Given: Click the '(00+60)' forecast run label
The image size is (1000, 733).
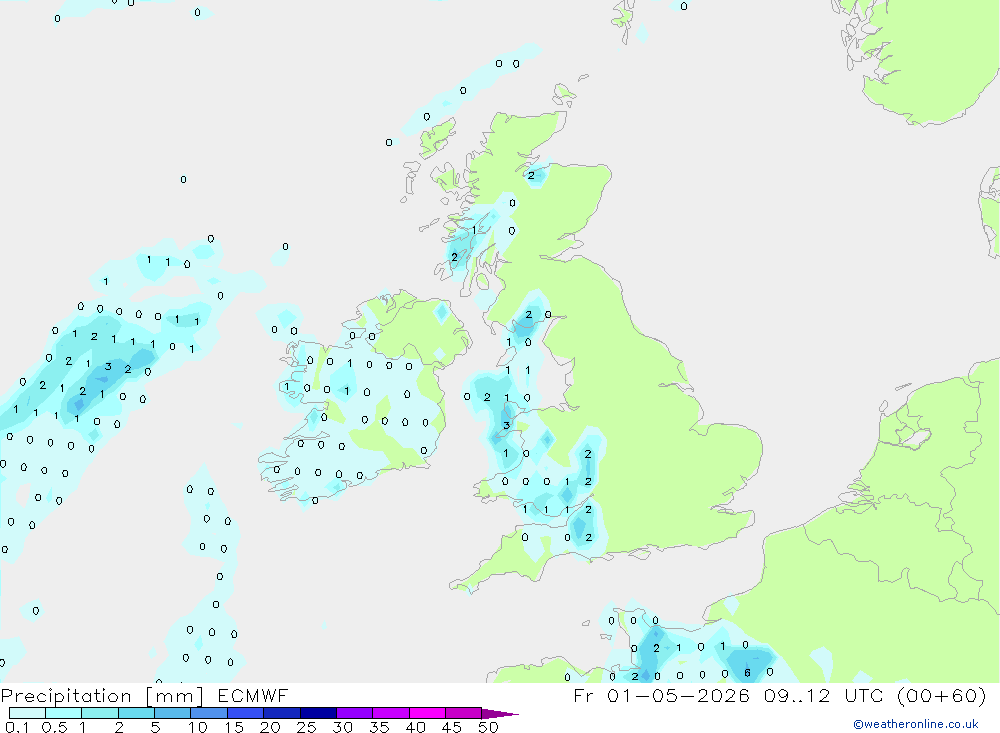Looking at the screenshot, I should tap(941, 695).
